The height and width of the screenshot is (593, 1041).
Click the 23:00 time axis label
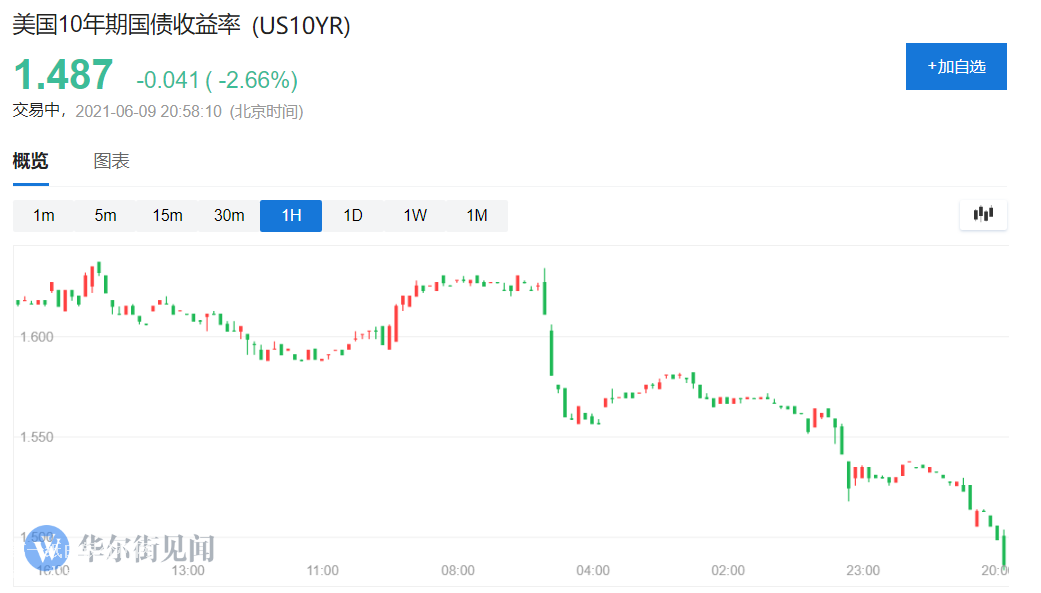pos(863,571)
